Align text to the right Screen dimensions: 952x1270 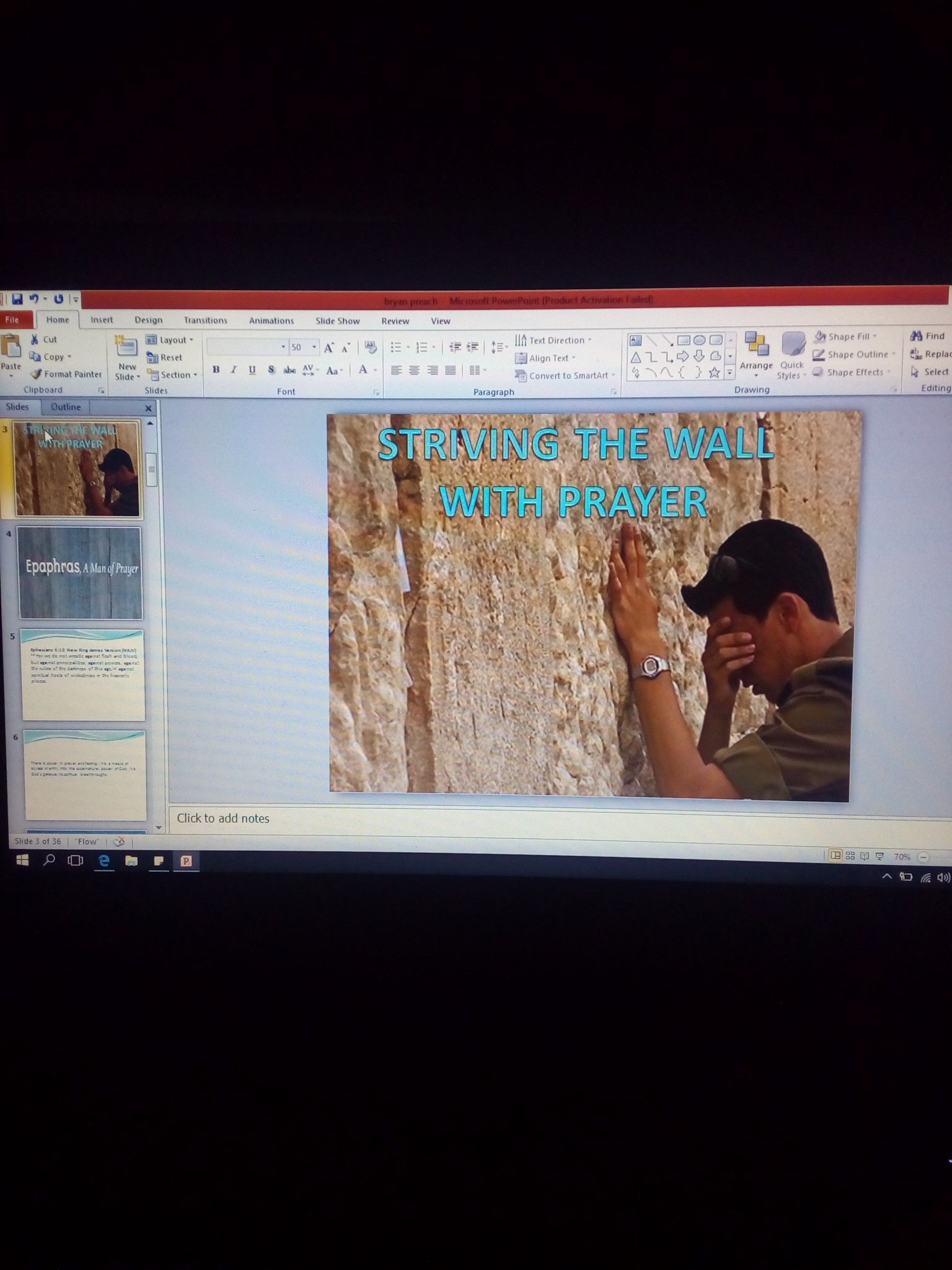click(433, 370)
